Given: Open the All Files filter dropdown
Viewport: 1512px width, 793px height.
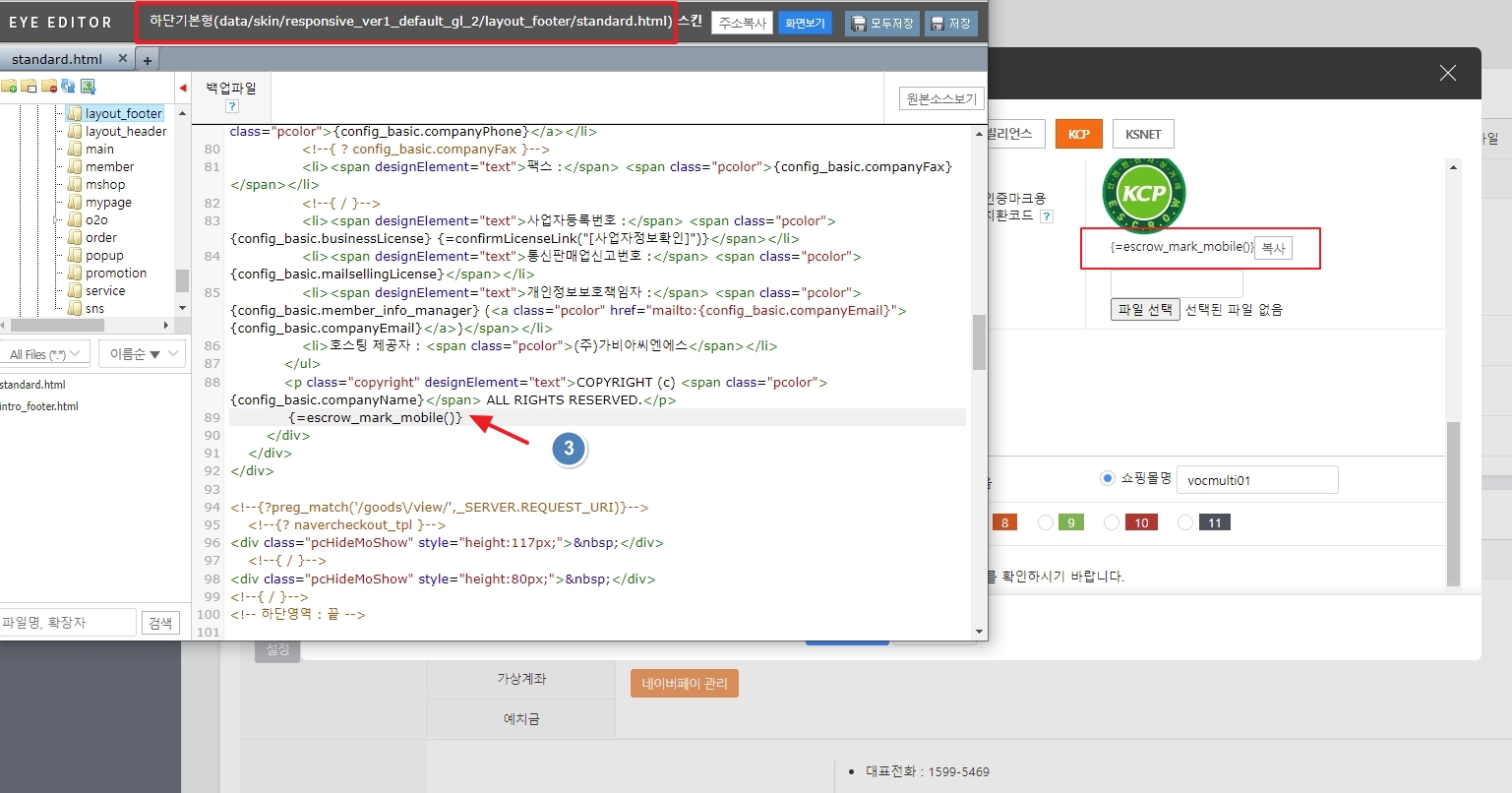Looking at the screenshot, I should pos(46,353).
